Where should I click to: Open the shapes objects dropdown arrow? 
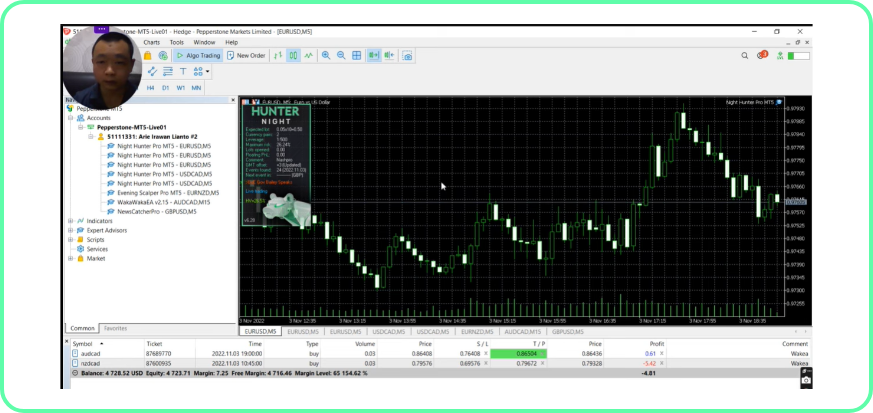[208, 72]
